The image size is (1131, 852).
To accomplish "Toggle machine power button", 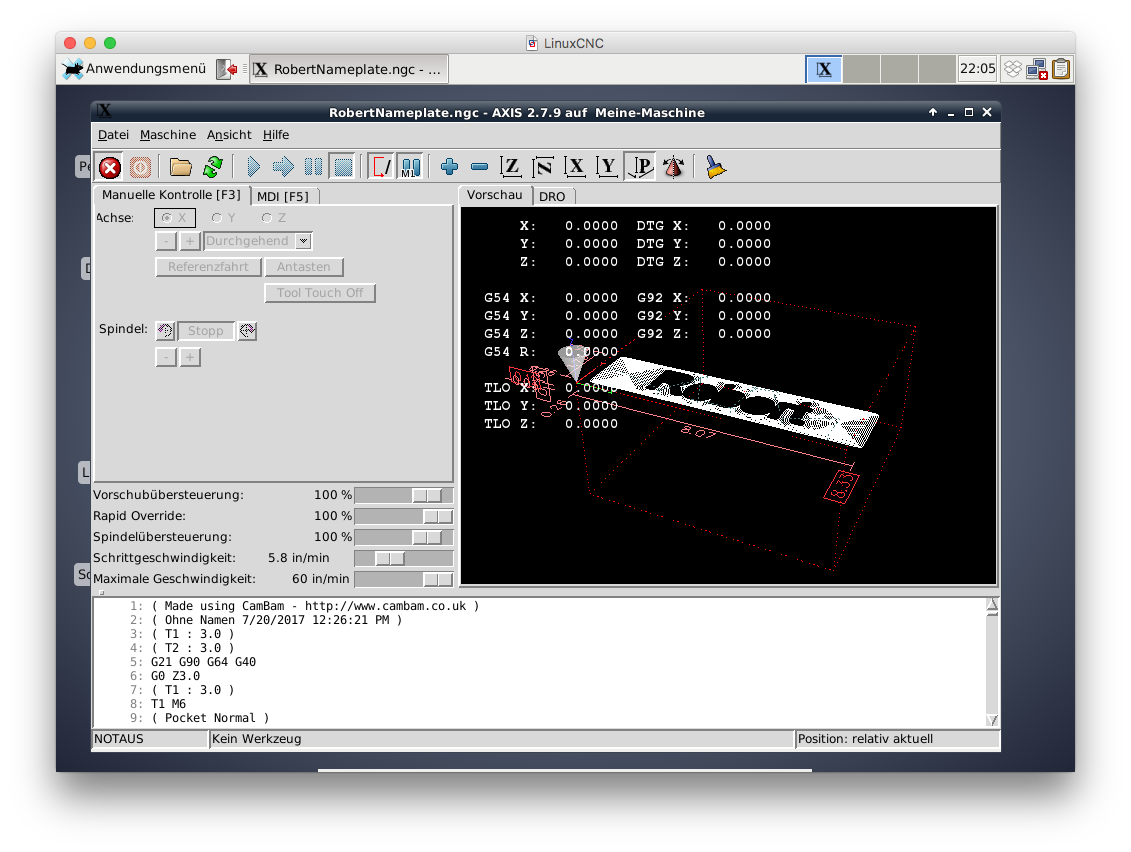I will click(x=140, y=167).
